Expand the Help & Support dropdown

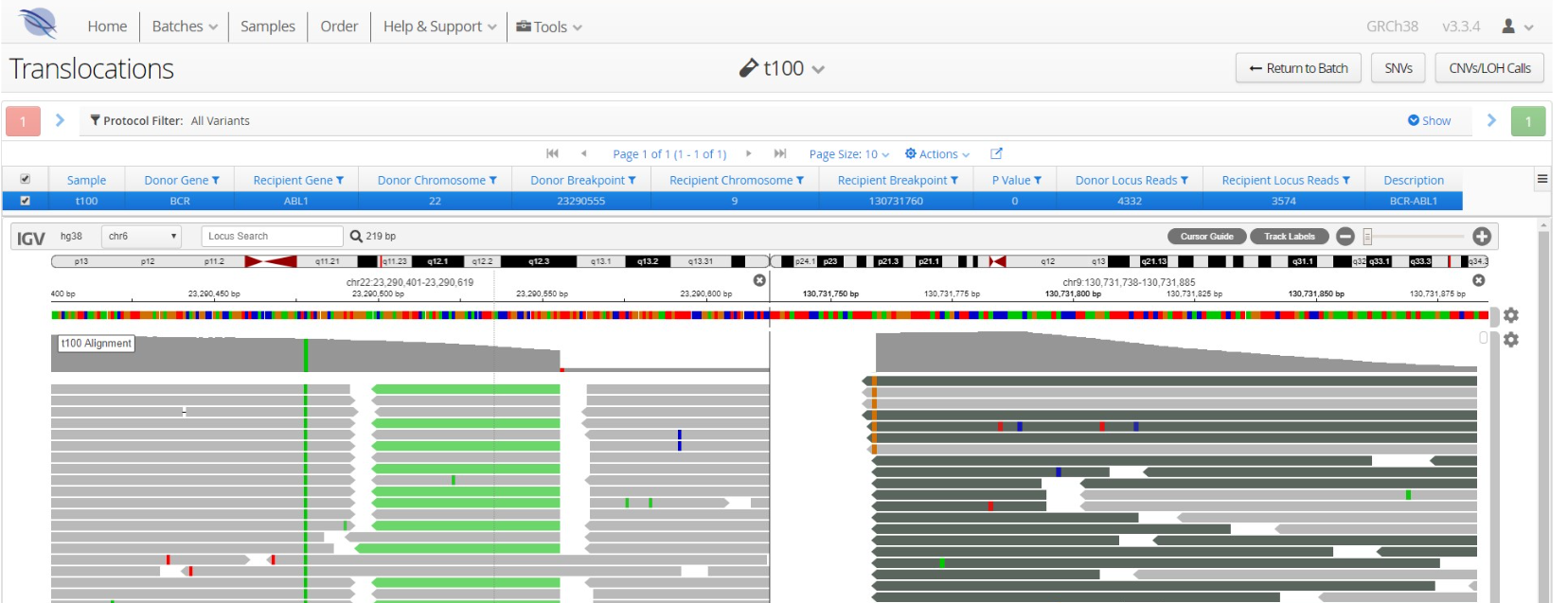click(439, 27)
